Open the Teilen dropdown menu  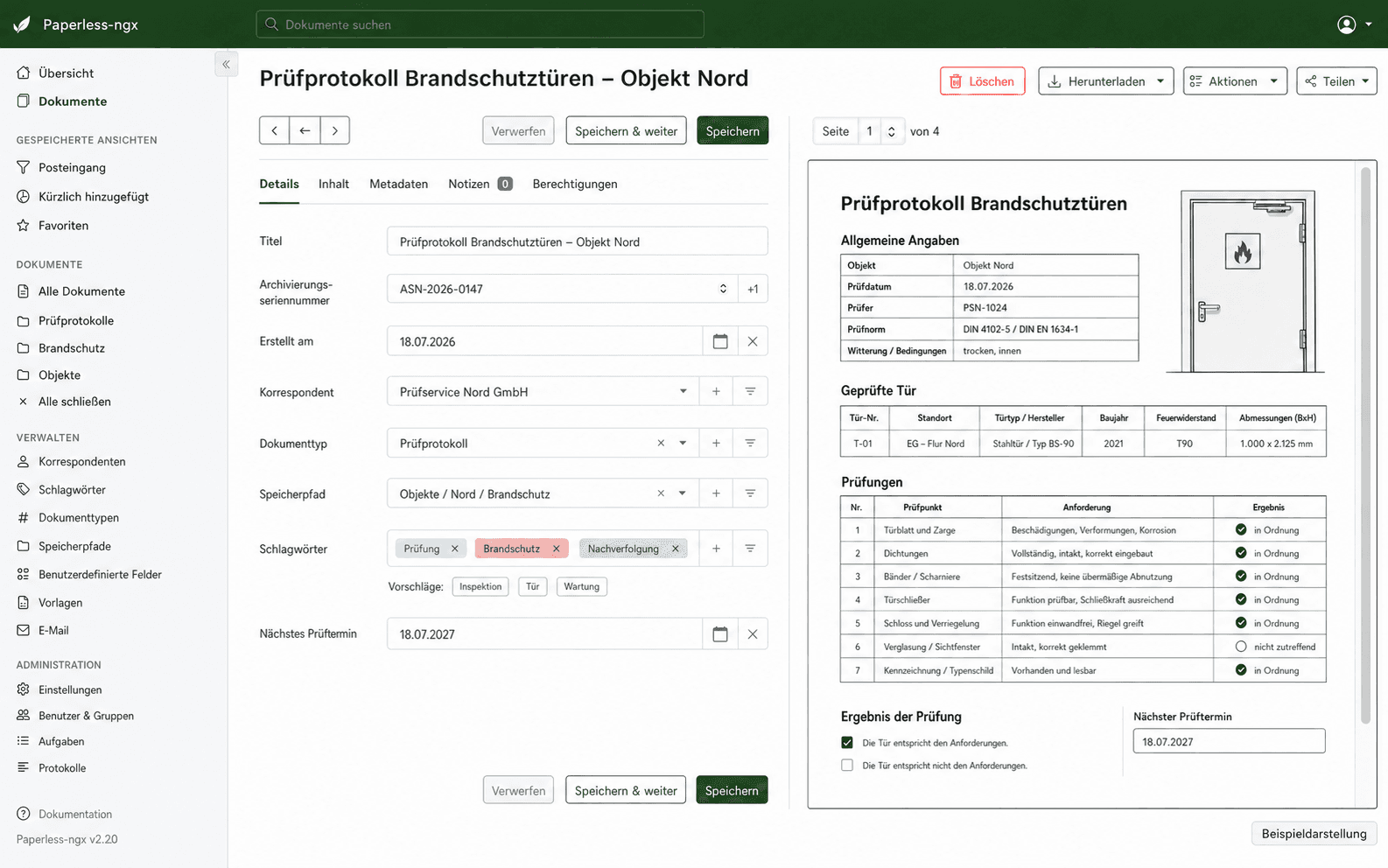[x=1336, y=81]
